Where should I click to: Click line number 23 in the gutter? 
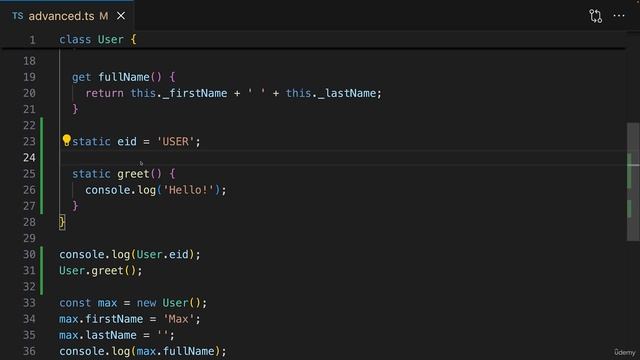pyautogui.click(x=29, y=142)
